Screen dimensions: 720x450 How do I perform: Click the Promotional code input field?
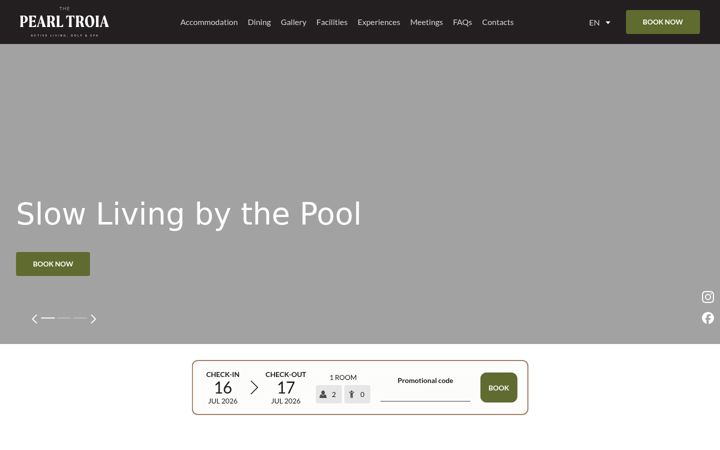(x=425, y=394)
